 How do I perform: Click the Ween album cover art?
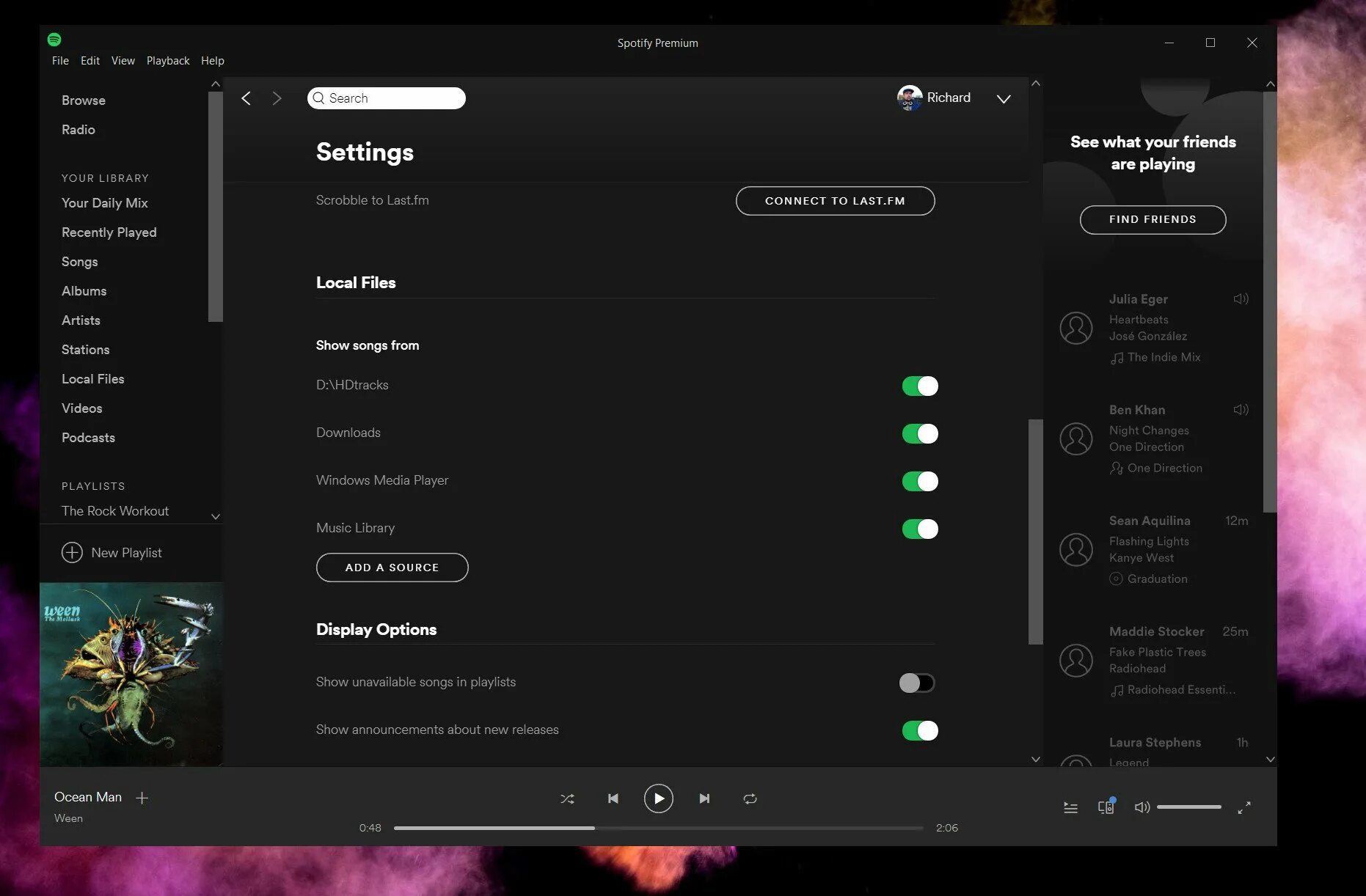point(131,675)
